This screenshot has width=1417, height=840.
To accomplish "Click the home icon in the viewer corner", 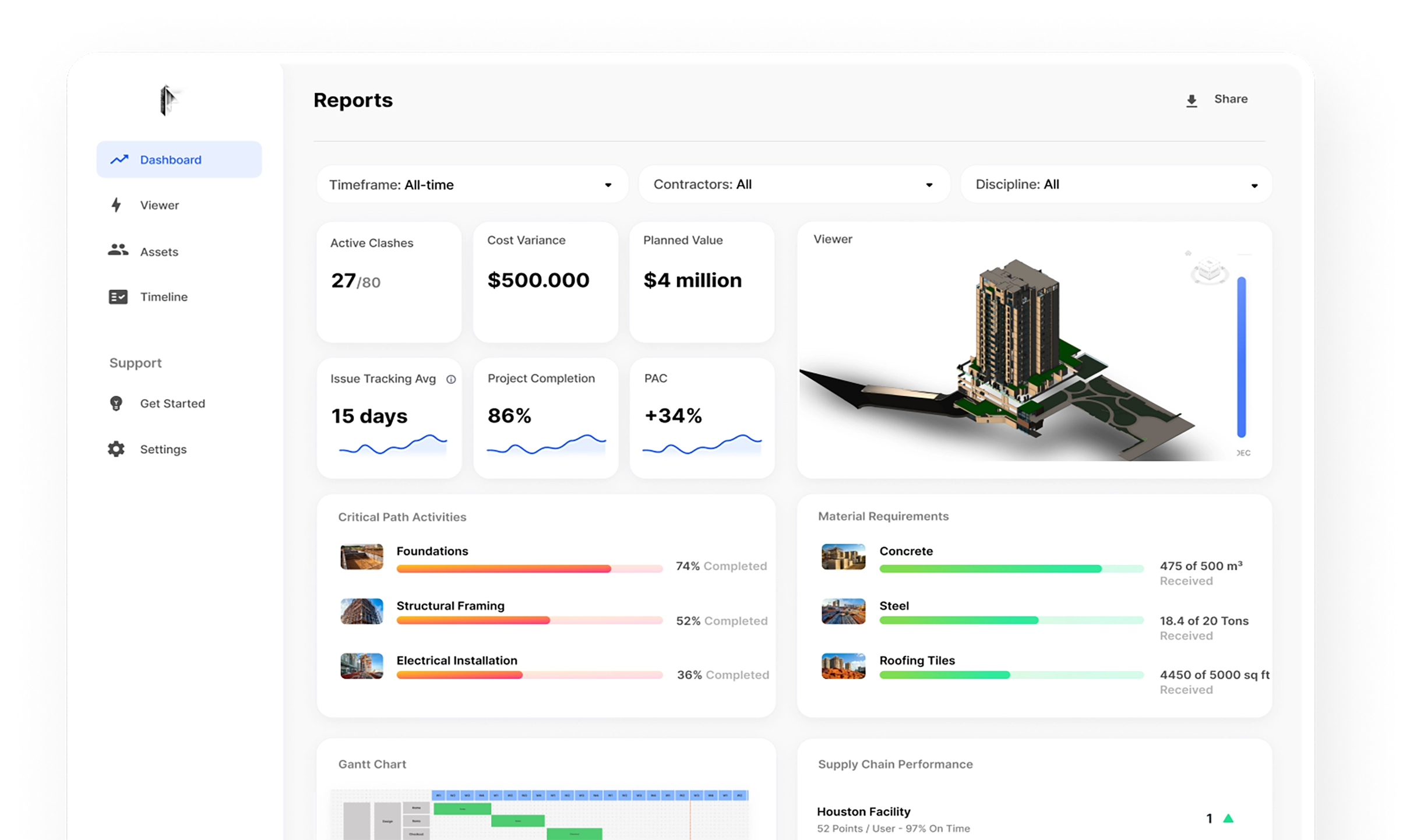I will click(x=1187, y=253).
